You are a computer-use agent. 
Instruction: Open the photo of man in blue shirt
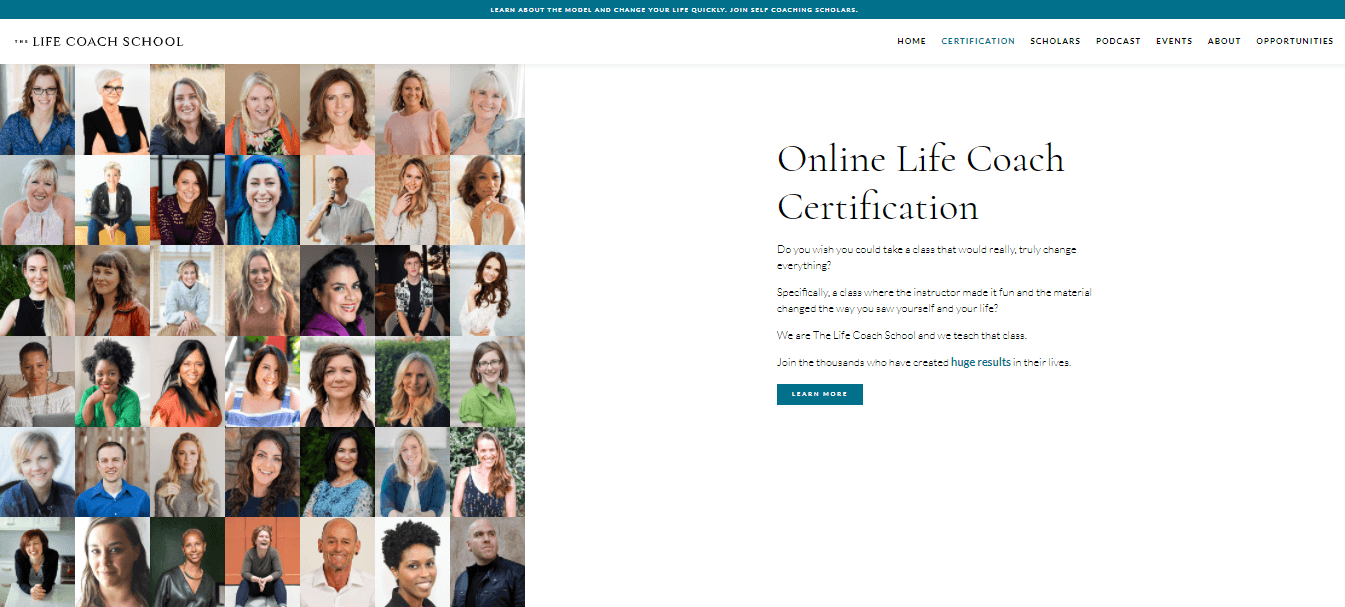[112, 472]
